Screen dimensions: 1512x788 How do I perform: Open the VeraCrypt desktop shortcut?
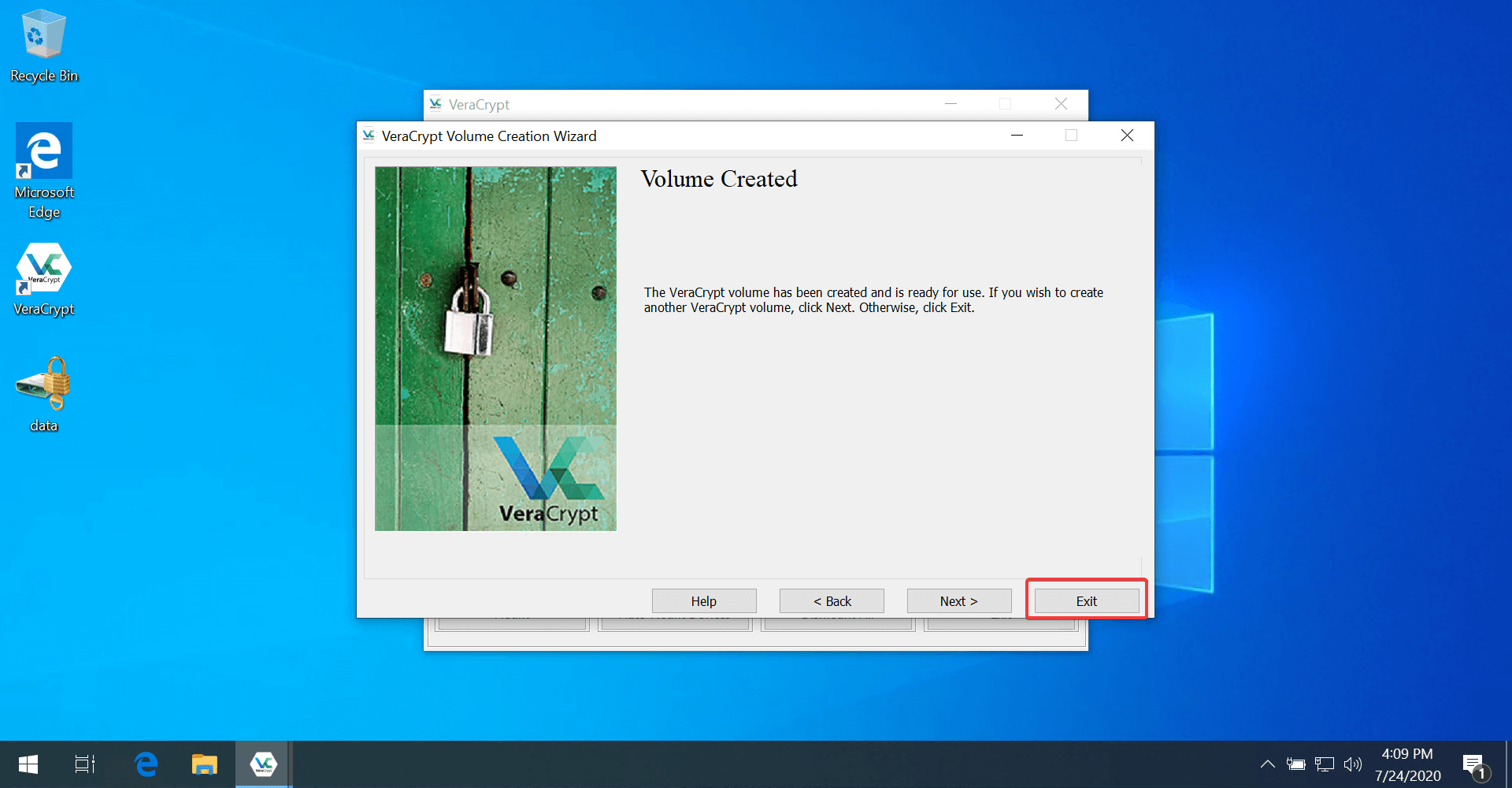(43, 268)
